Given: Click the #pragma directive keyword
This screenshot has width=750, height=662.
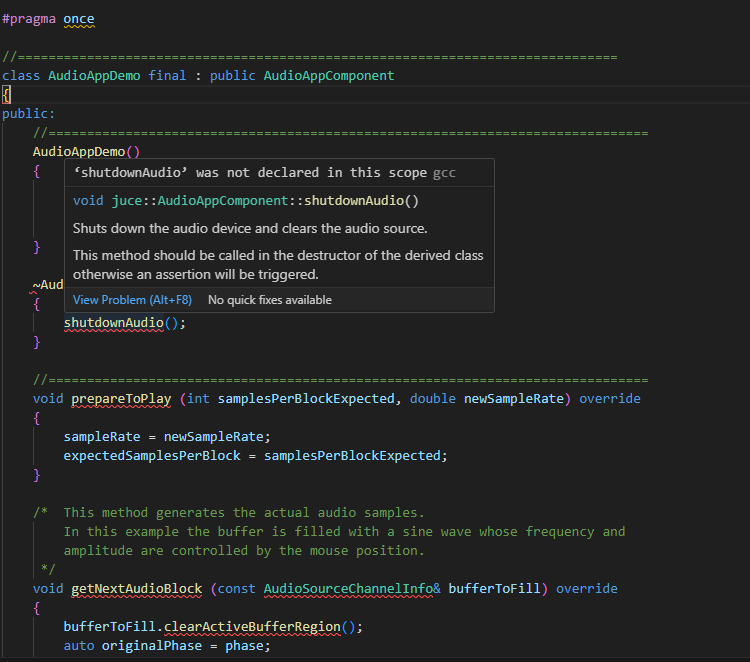Looking at the screenshot, I should pos(29,19).
